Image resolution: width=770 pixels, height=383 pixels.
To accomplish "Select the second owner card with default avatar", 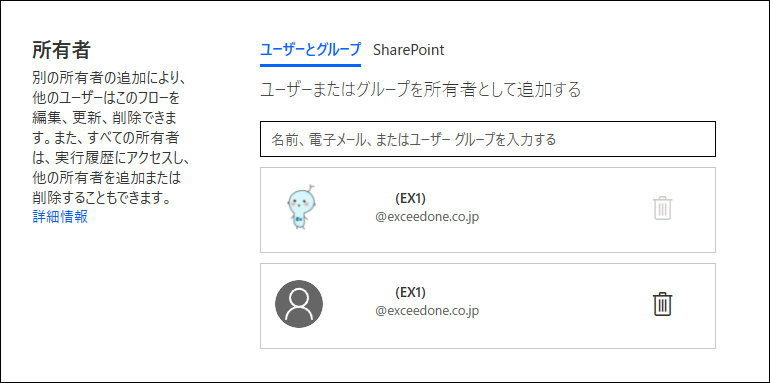I will 488,306.
